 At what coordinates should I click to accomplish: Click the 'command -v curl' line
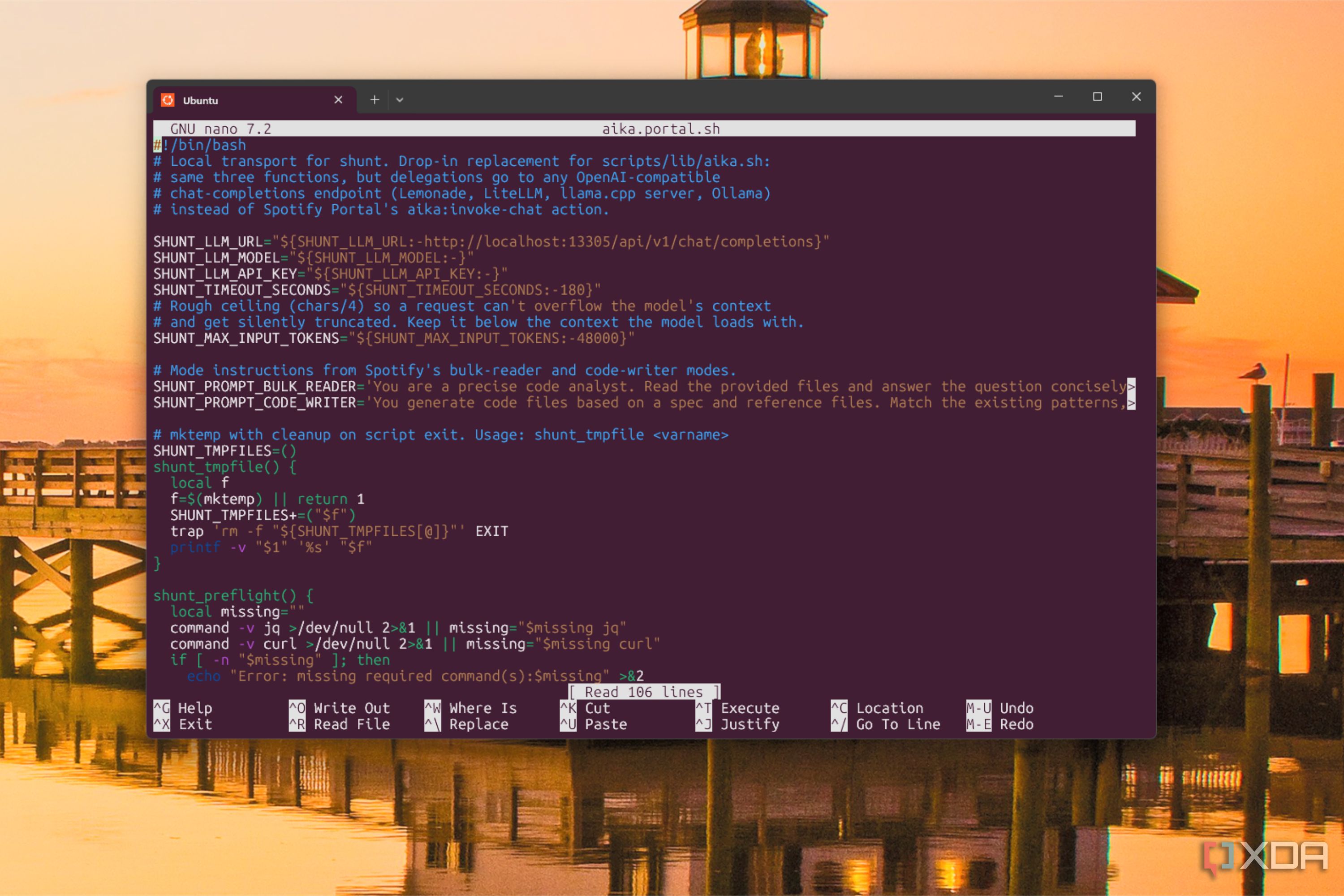coord(415,643)
